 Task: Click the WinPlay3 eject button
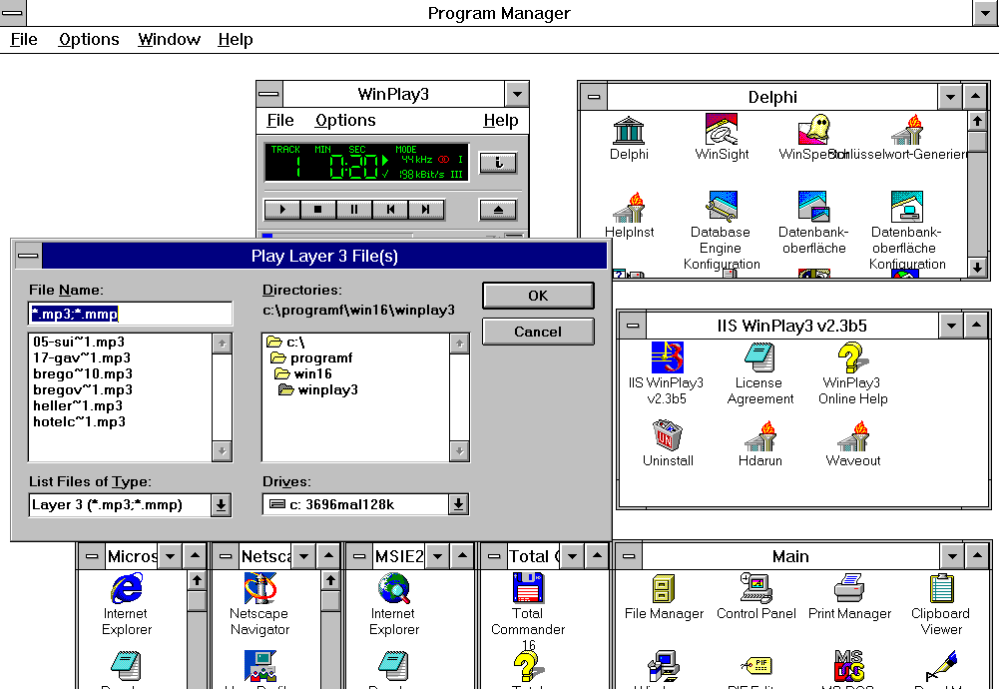[x=497, y=210]
